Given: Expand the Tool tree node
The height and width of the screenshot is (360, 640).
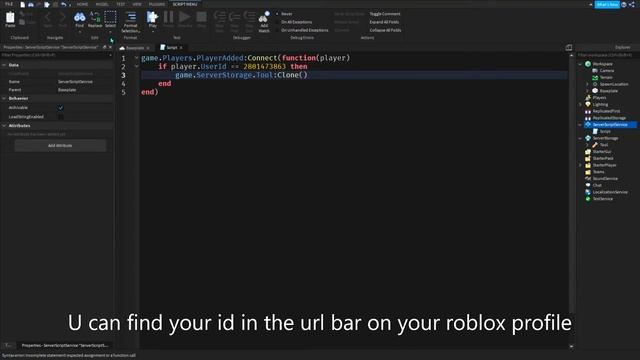Looking at the screenshot, I should point(587,145).
